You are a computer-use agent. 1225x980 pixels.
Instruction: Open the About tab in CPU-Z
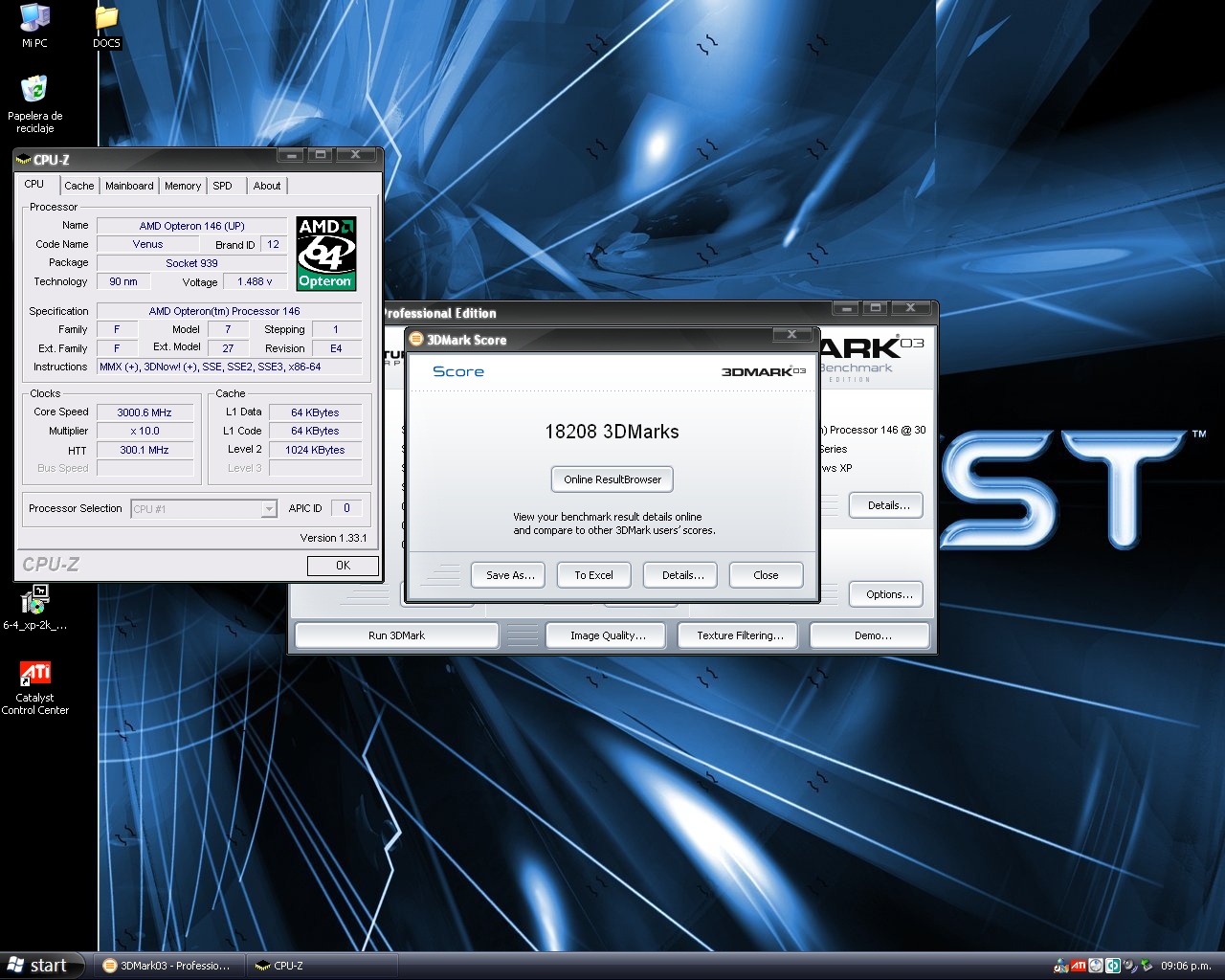267,186
